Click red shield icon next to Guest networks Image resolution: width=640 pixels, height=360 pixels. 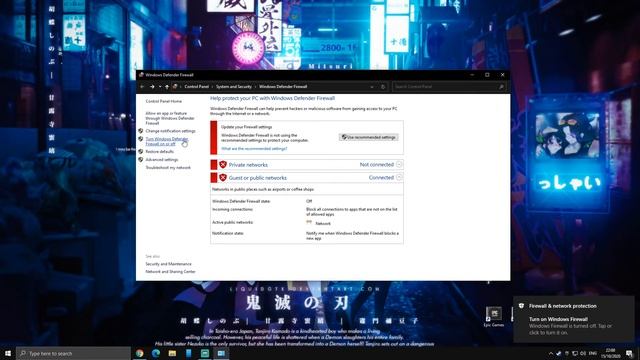click(x=223, y=178)
